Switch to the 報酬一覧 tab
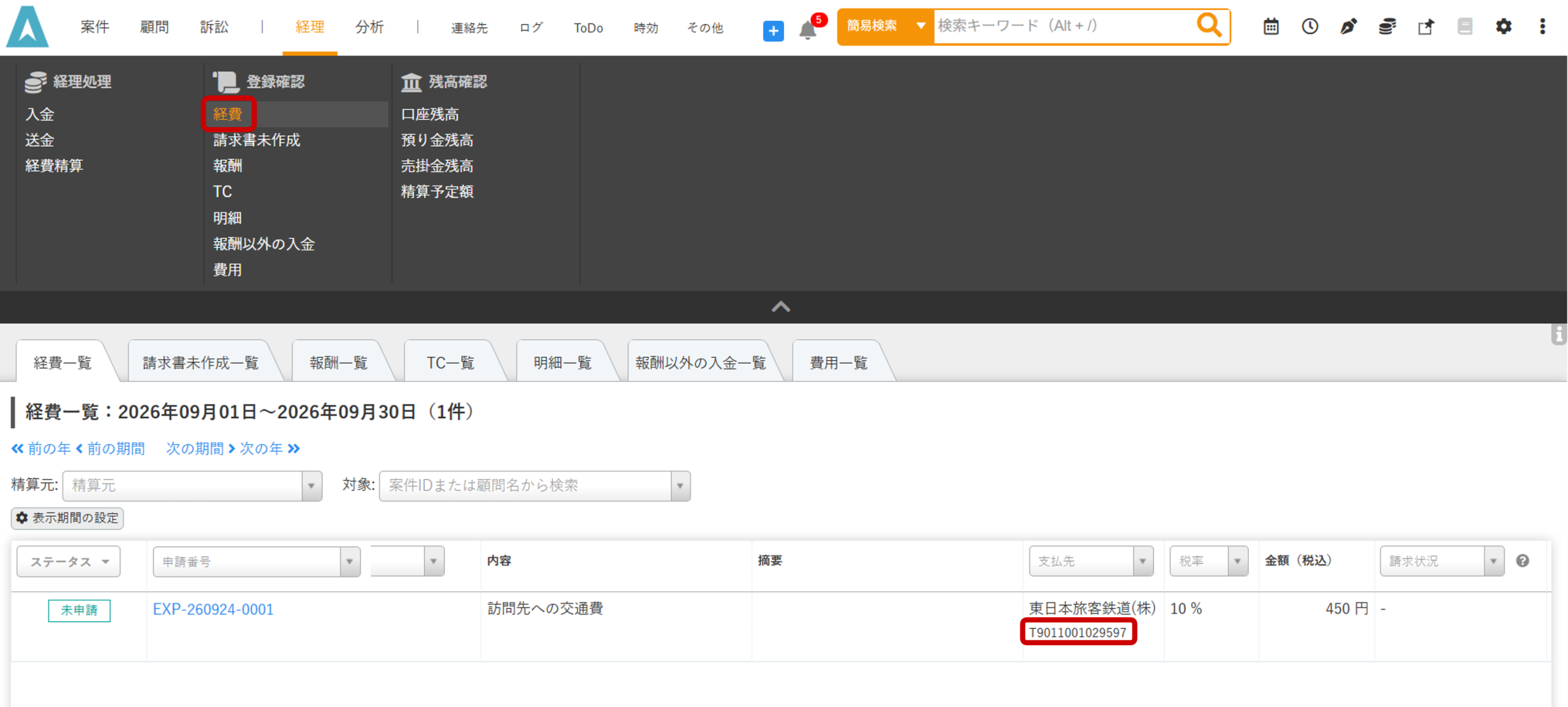The width and height of the screenshot is (1568, 707). (x=338, y=362)
